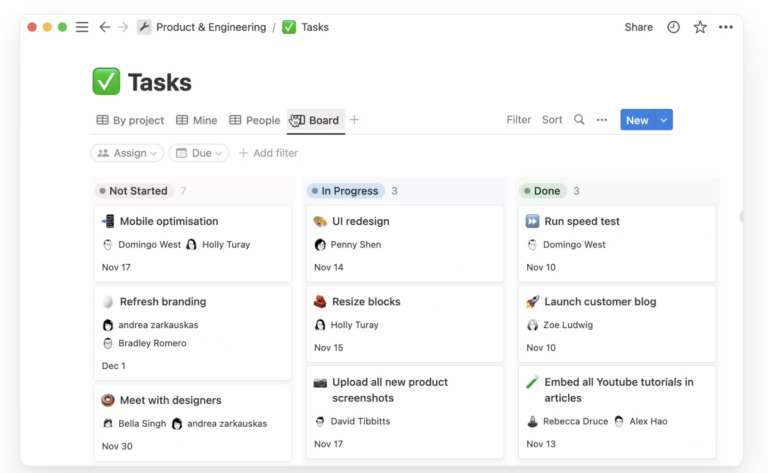Click the search magnifier icon
Image resolution: width=768 pixels, height=473 pixels.
[x=579, y=120]
